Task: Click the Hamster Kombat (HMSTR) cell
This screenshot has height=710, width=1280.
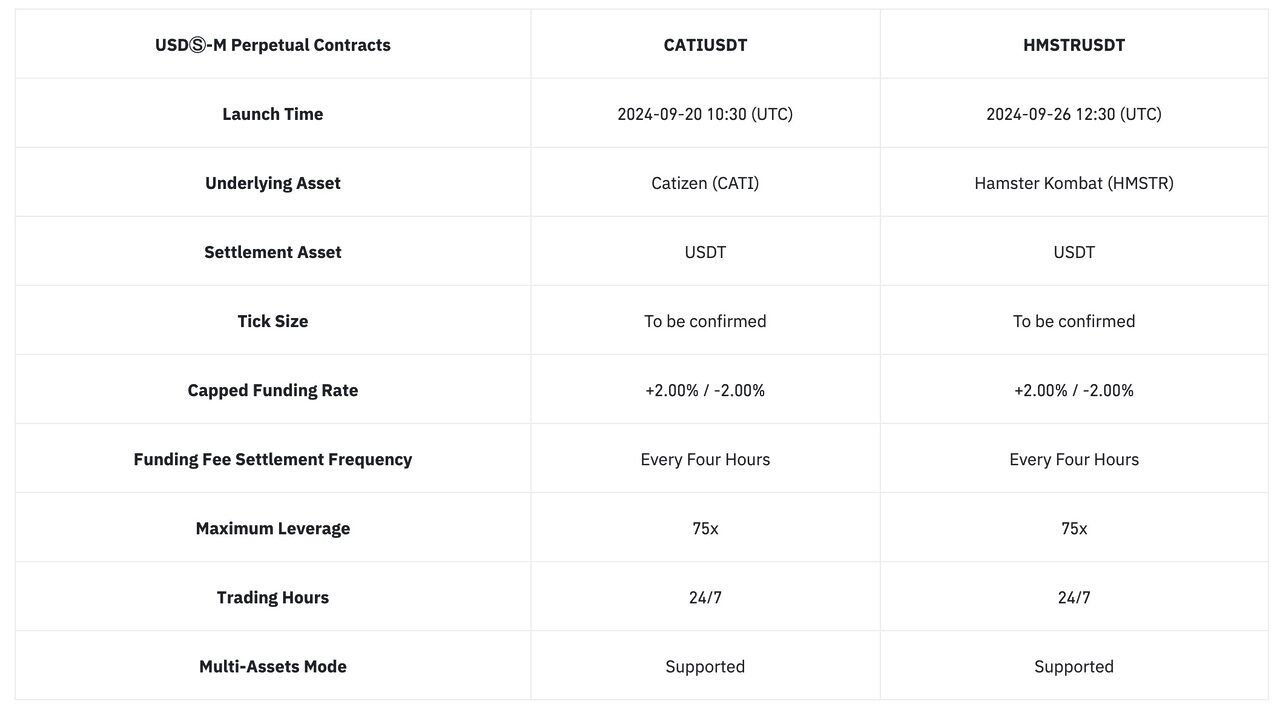Action: pyautogui.click(x=1074, y=183)
